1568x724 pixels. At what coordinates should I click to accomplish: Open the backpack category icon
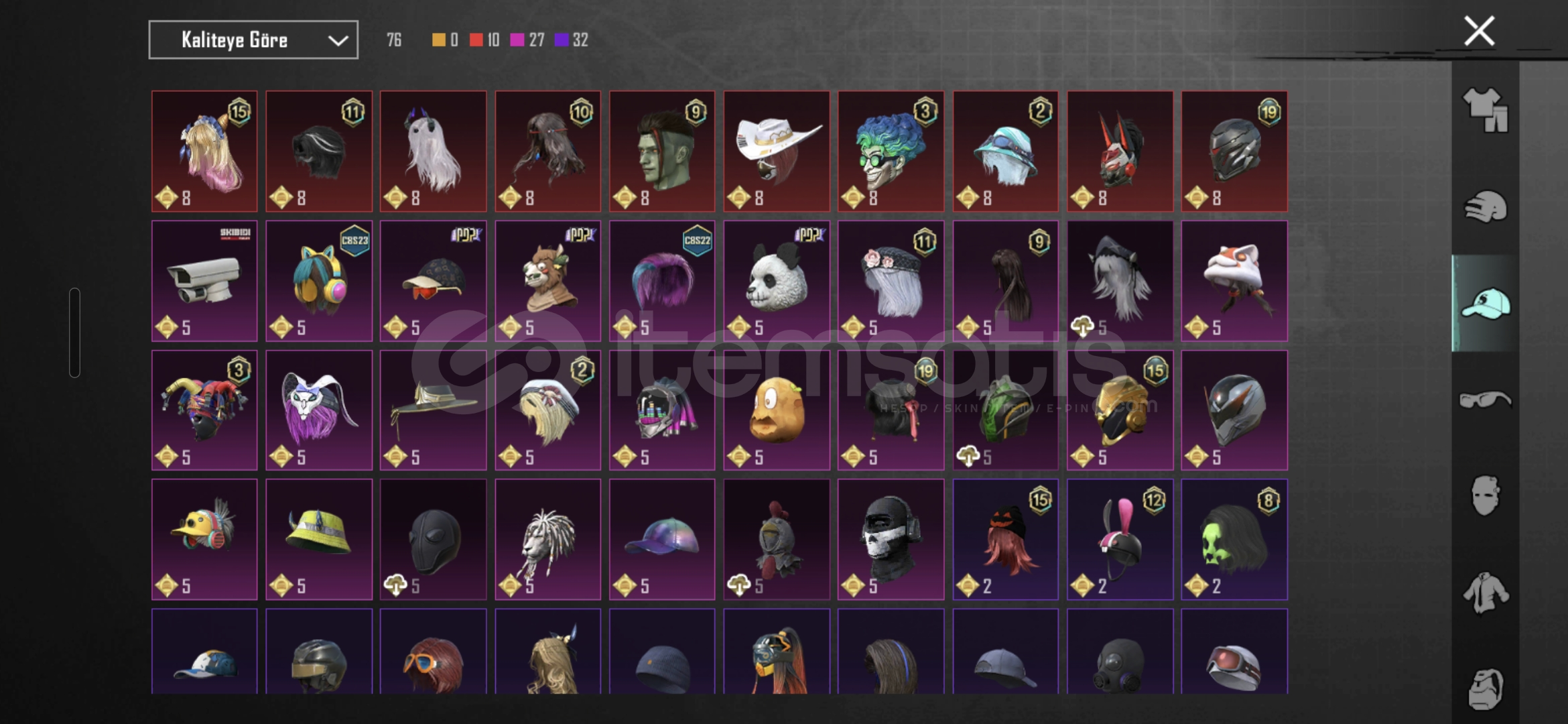point(1485,688)
